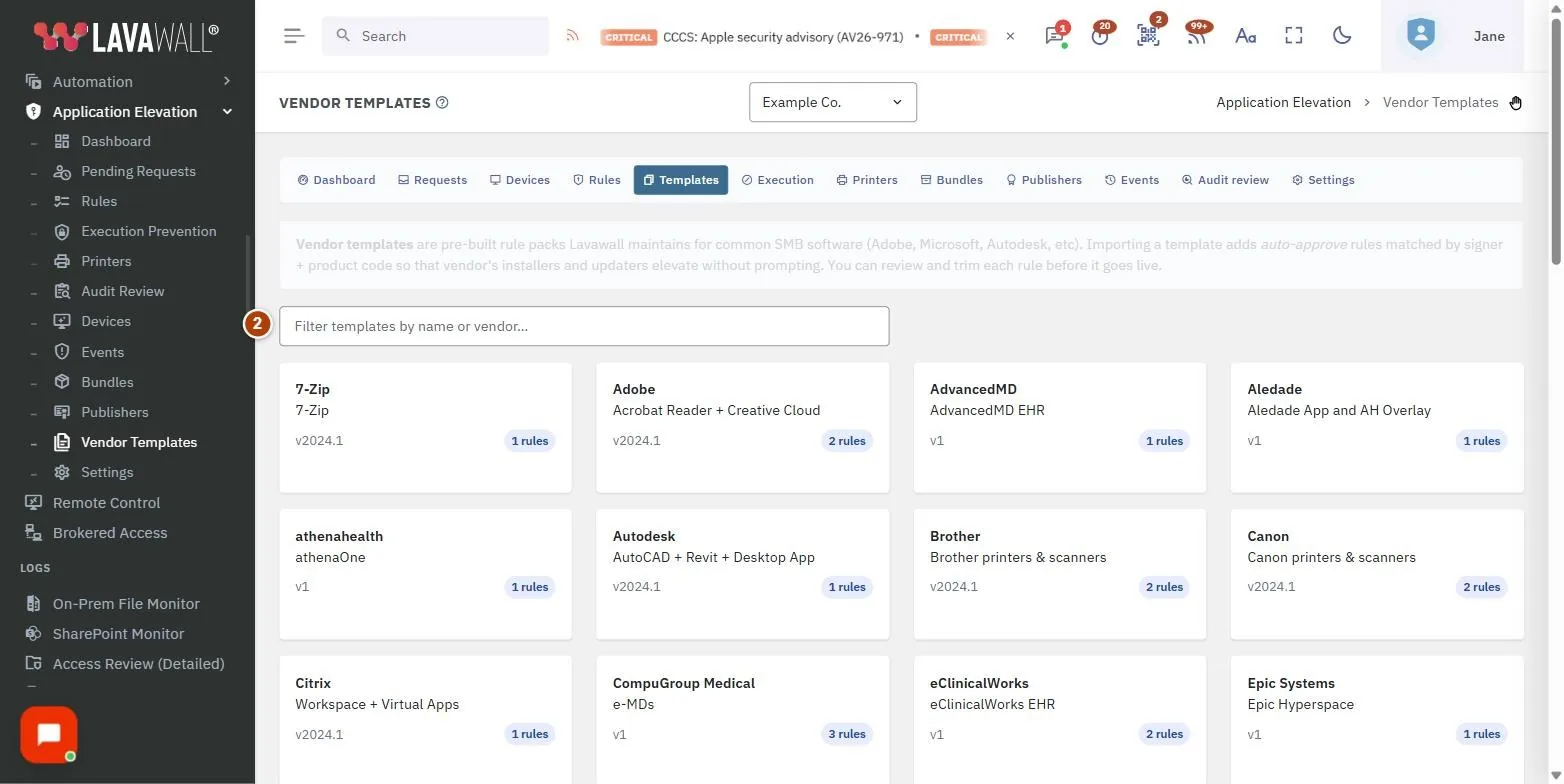Screen dimensions: 1564x784
Task: Open the Autodesk template card
Action: pyautogui.click(x=742, y=575)
